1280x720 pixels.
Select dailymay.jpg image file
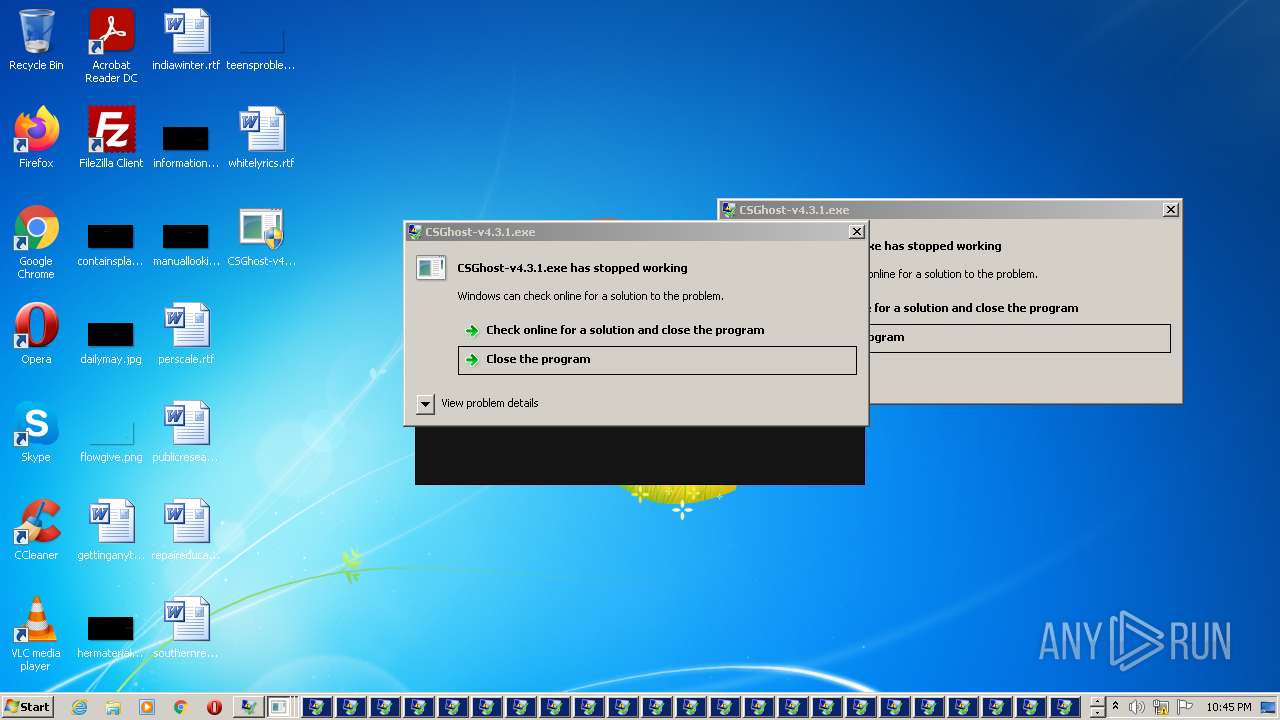(x=111, y=341)
